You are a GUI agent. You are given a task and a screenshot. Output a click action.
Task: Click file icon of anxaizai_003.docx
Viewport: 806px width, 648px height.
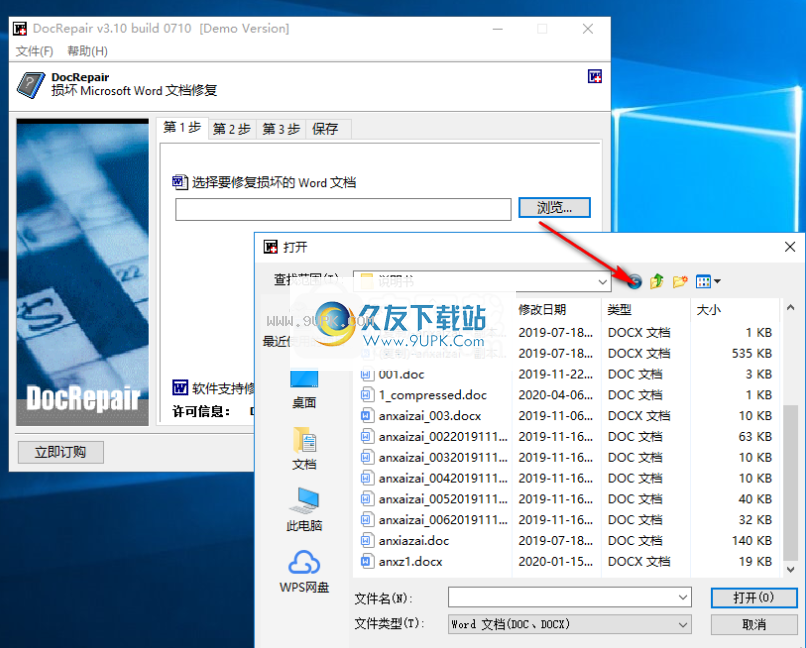tap(366, 415)
